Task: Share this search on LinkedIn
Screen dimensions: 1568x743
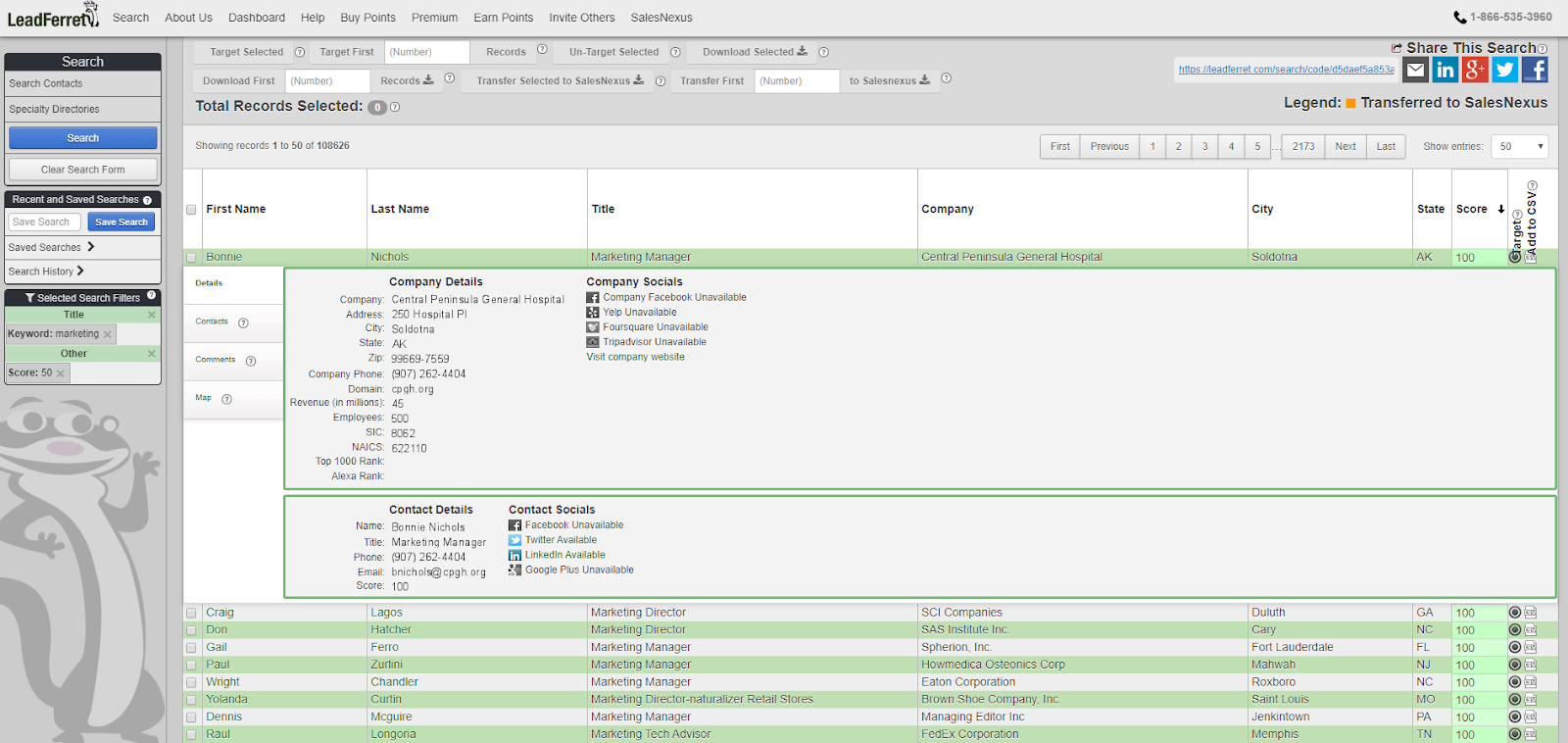Action: [1445, 70]
